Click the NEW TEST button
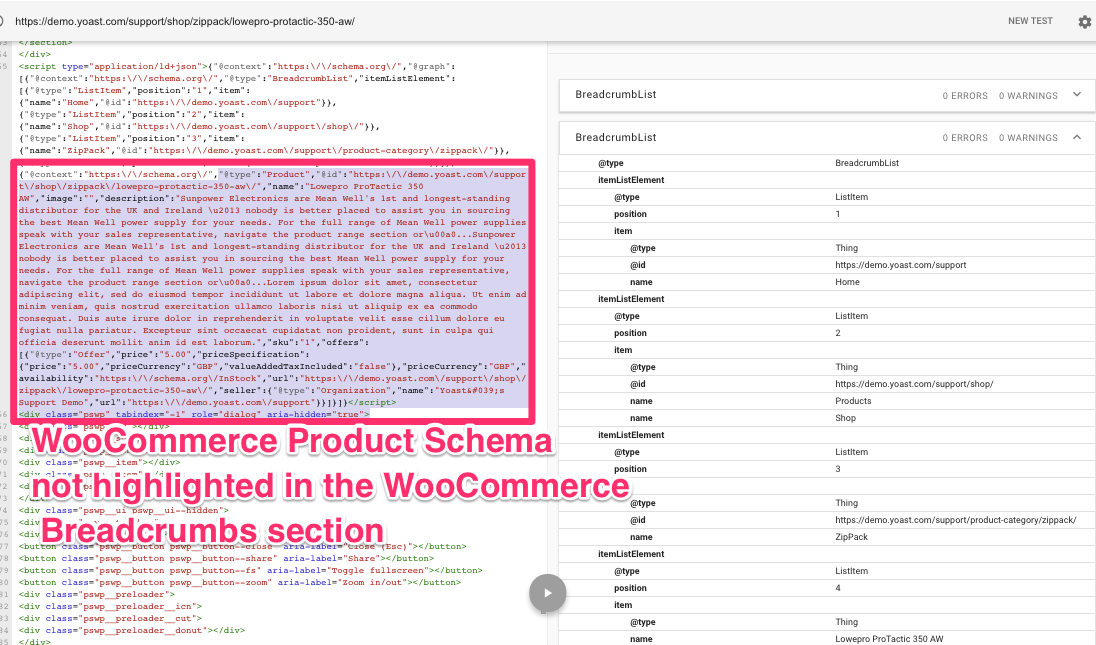 pyautogui.click(x=1030, y=21)
